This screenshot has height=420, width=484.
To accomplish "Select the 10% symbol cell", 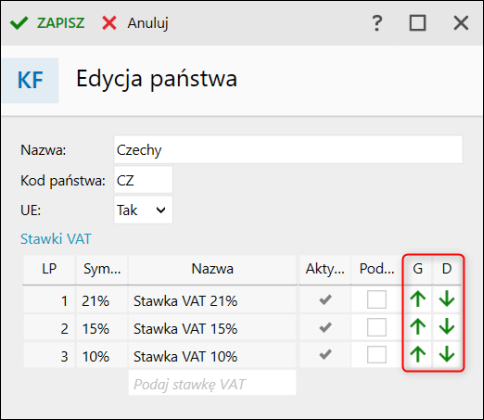I will 102,355.
